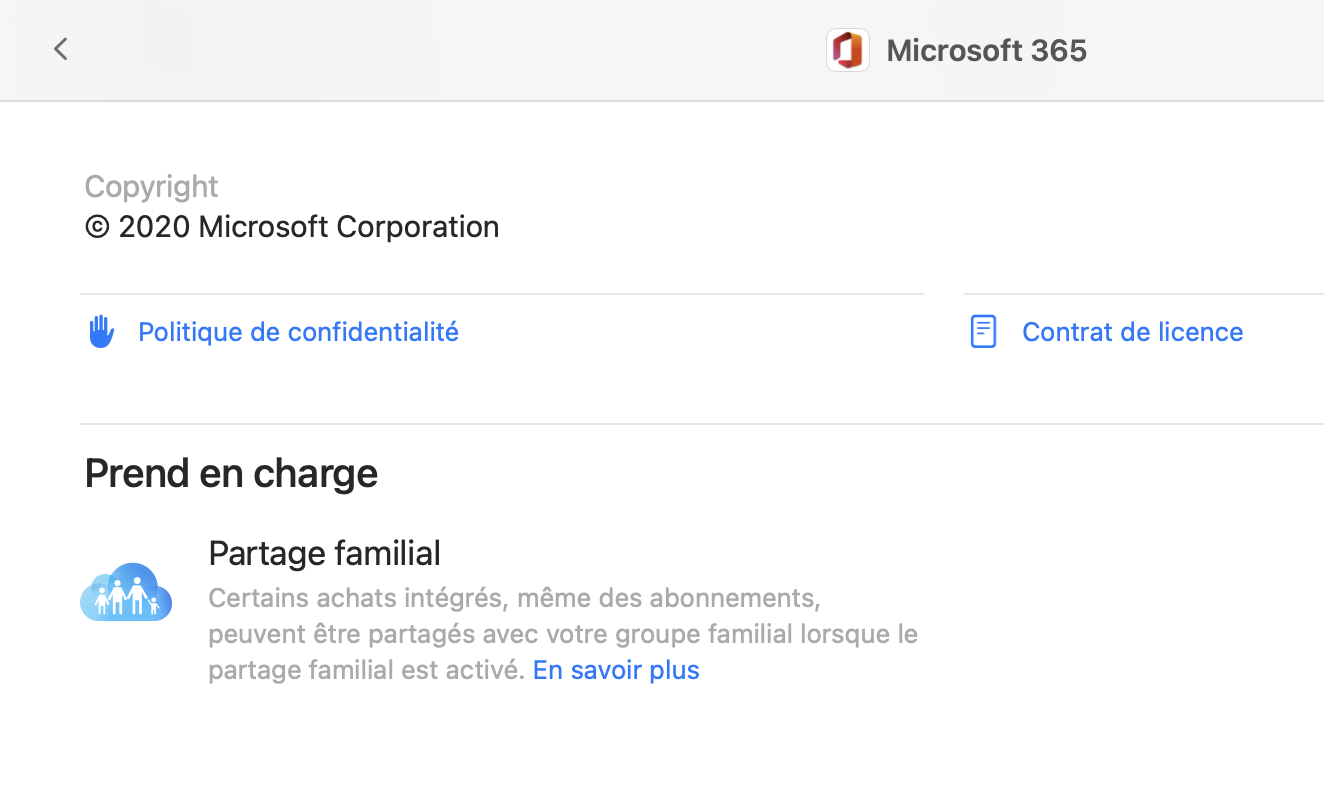Click the line starting 'peuvent être partagés'
This screenshot has height=786, width=1324.
pyautogui.click(x=562, y=634)
